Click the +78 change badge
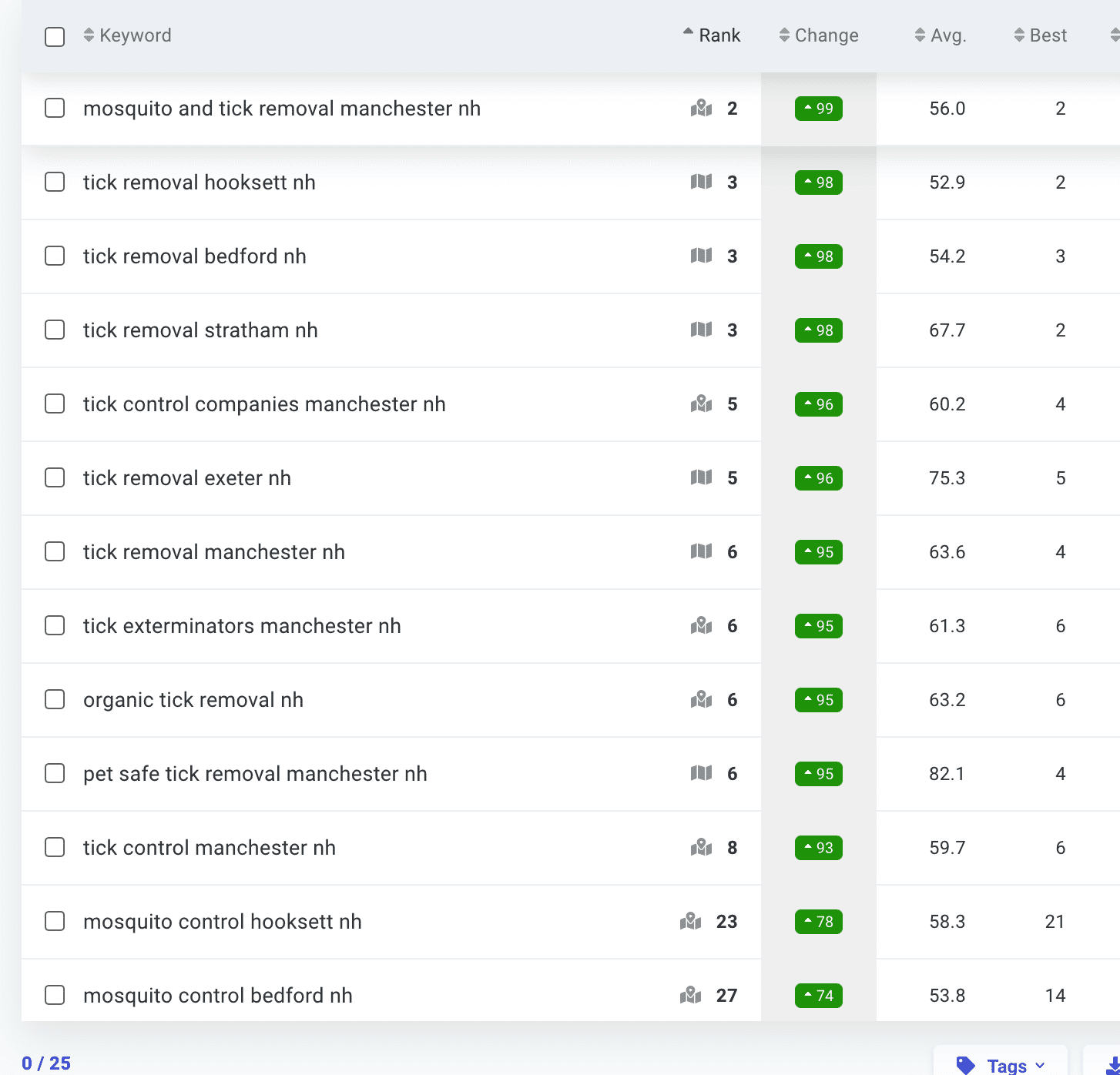This screenshot has height=1075, width=1120. point(819,922)
